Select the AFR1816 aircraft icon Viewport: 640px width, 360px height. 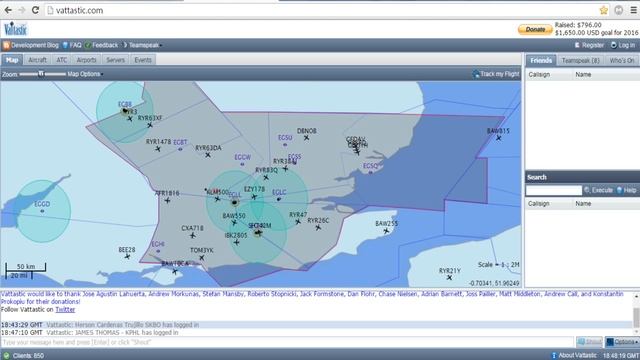pos(167,200)
